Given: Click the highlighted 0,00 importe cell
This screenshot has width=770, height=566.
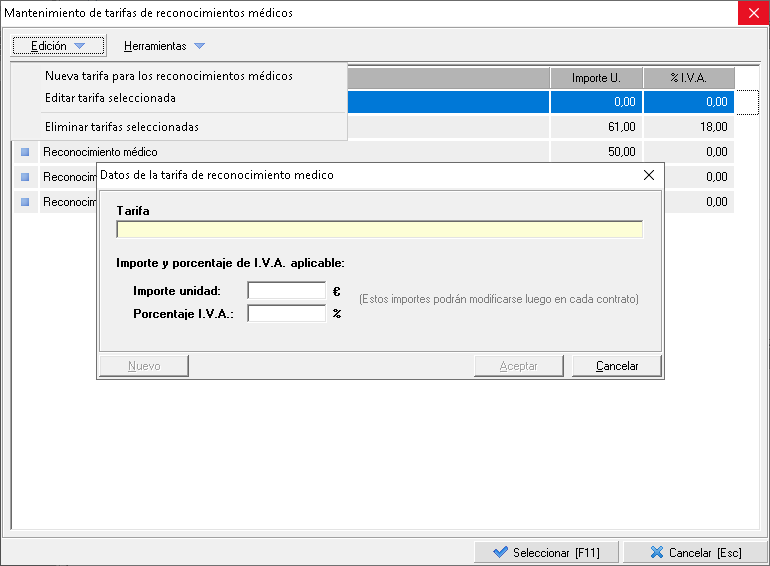Looking at the screenshot, I should [596, 102].
